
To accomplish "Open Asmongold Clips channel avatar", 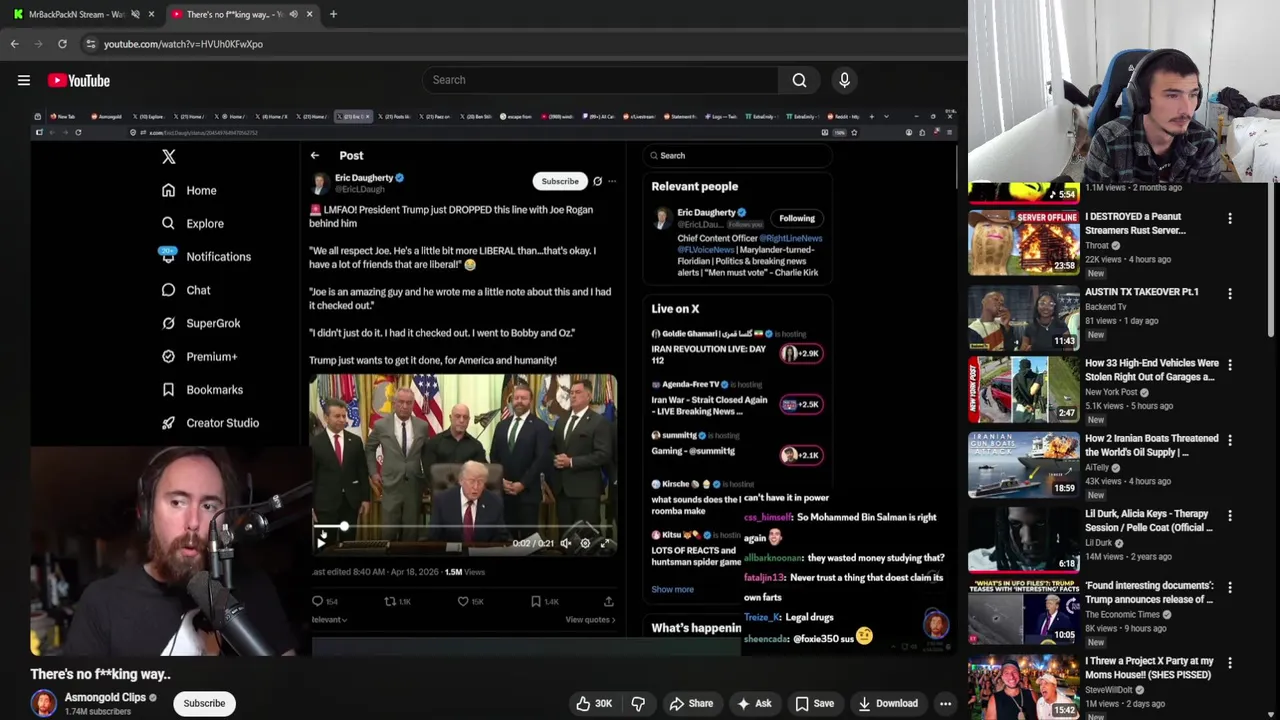I will [x=43, y=703].
